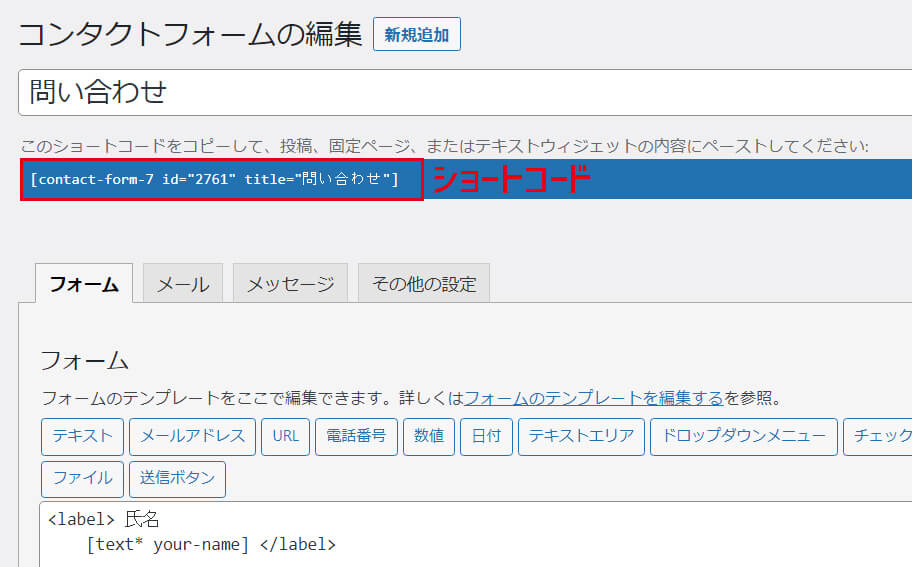The image size is (912, 567).
Task: Insert a URL tag
Action: click(x=286, y=436)
